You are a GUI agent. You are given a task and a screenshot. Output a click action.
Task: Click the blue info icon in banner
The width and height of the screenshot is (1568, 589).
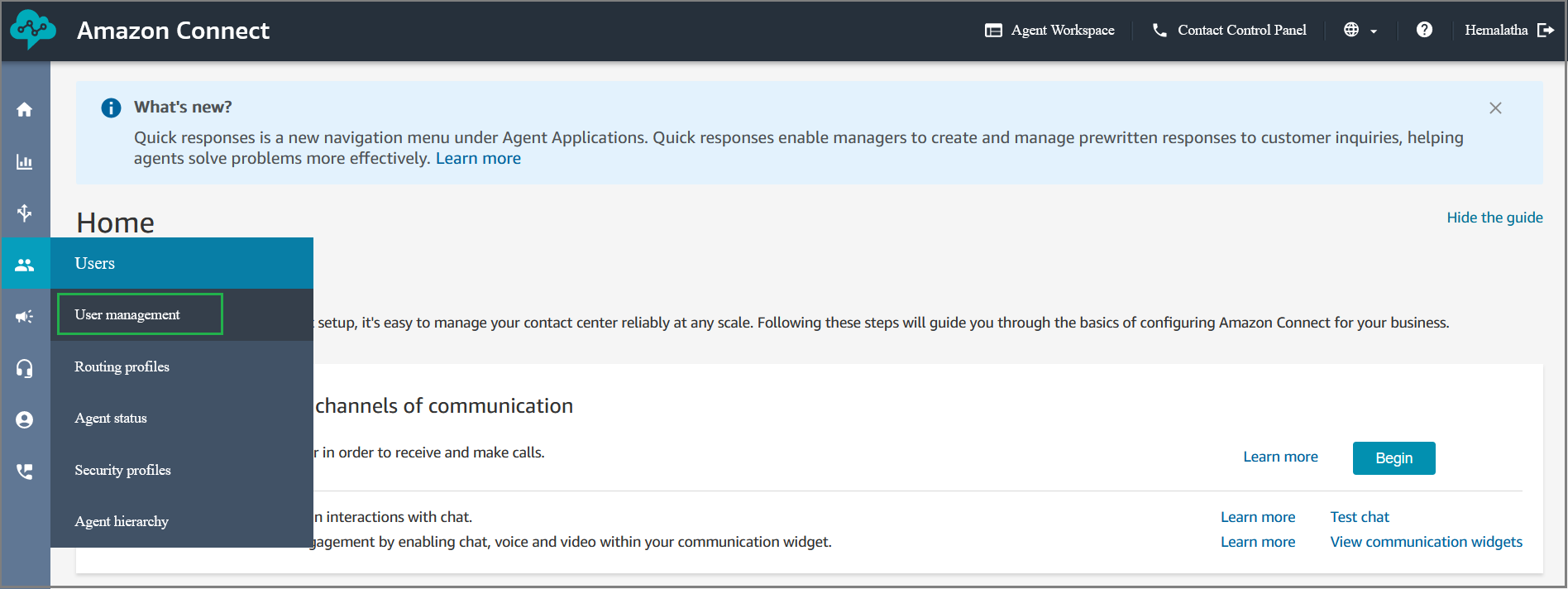[x=111, y=108]
